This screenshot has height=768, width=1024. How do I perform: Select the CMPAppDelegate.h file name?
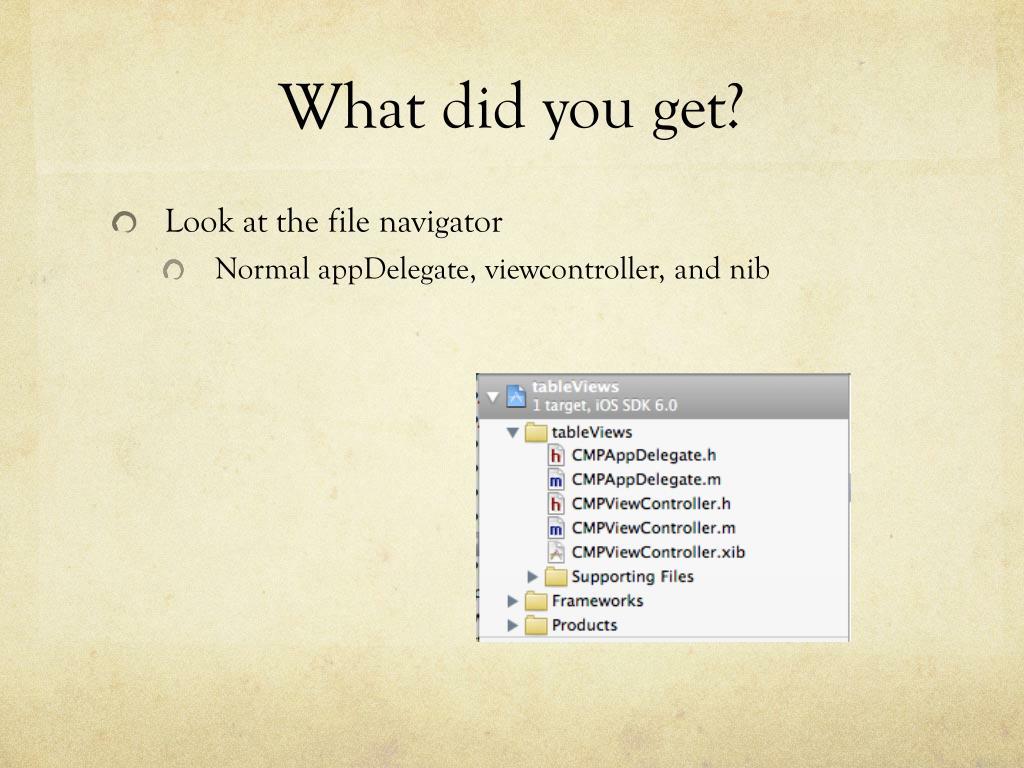(644, 455)
